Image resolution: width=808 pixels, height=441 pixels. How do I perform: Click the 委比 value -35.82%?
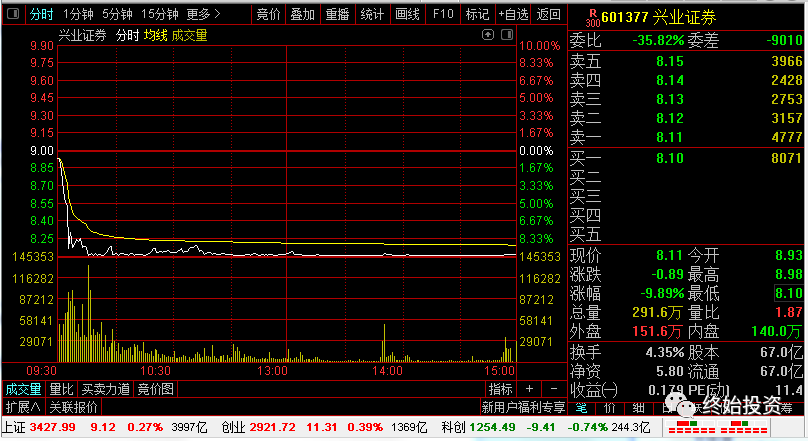coord(658,40)
